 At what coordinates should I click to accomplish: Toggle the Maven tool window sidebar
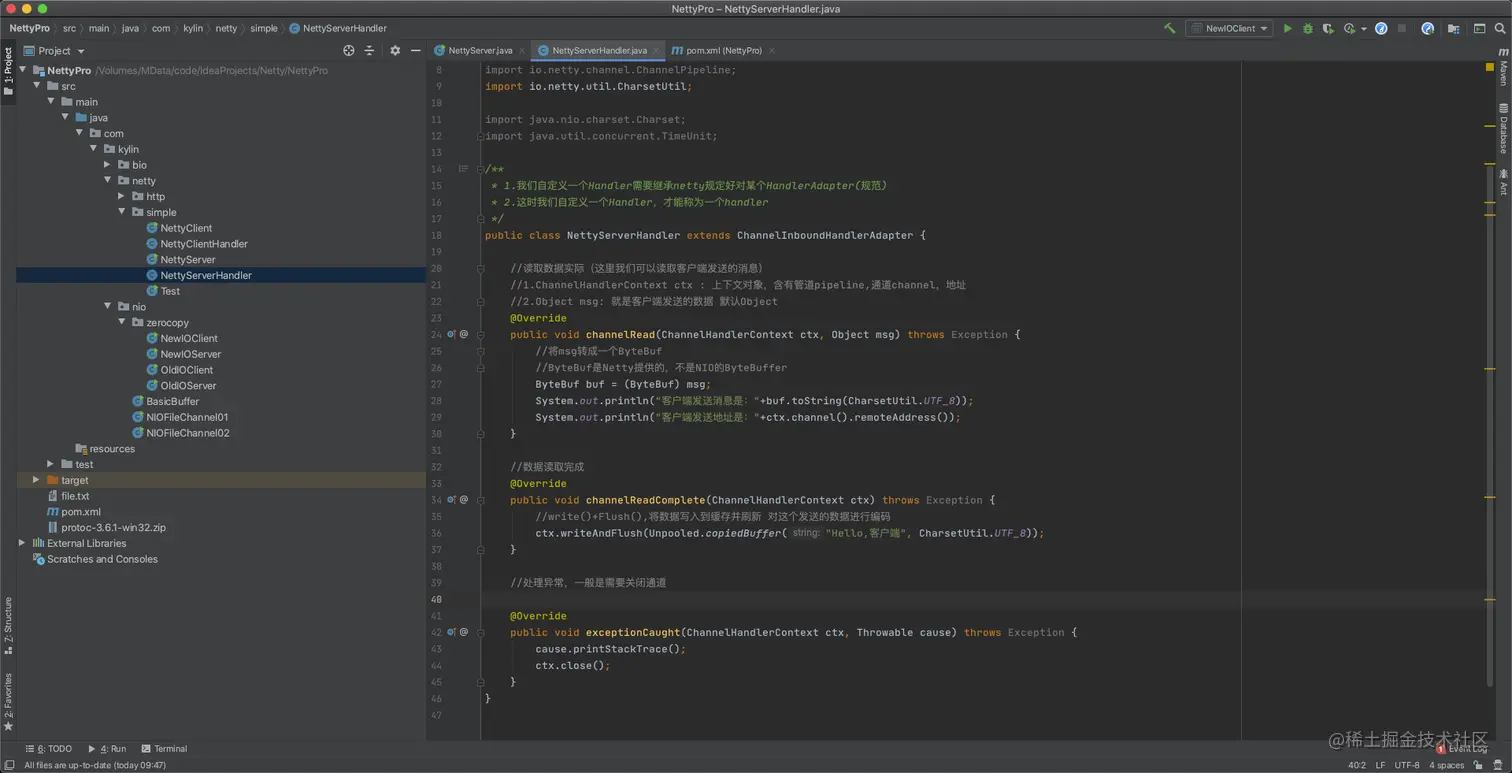coord(1503,72)
